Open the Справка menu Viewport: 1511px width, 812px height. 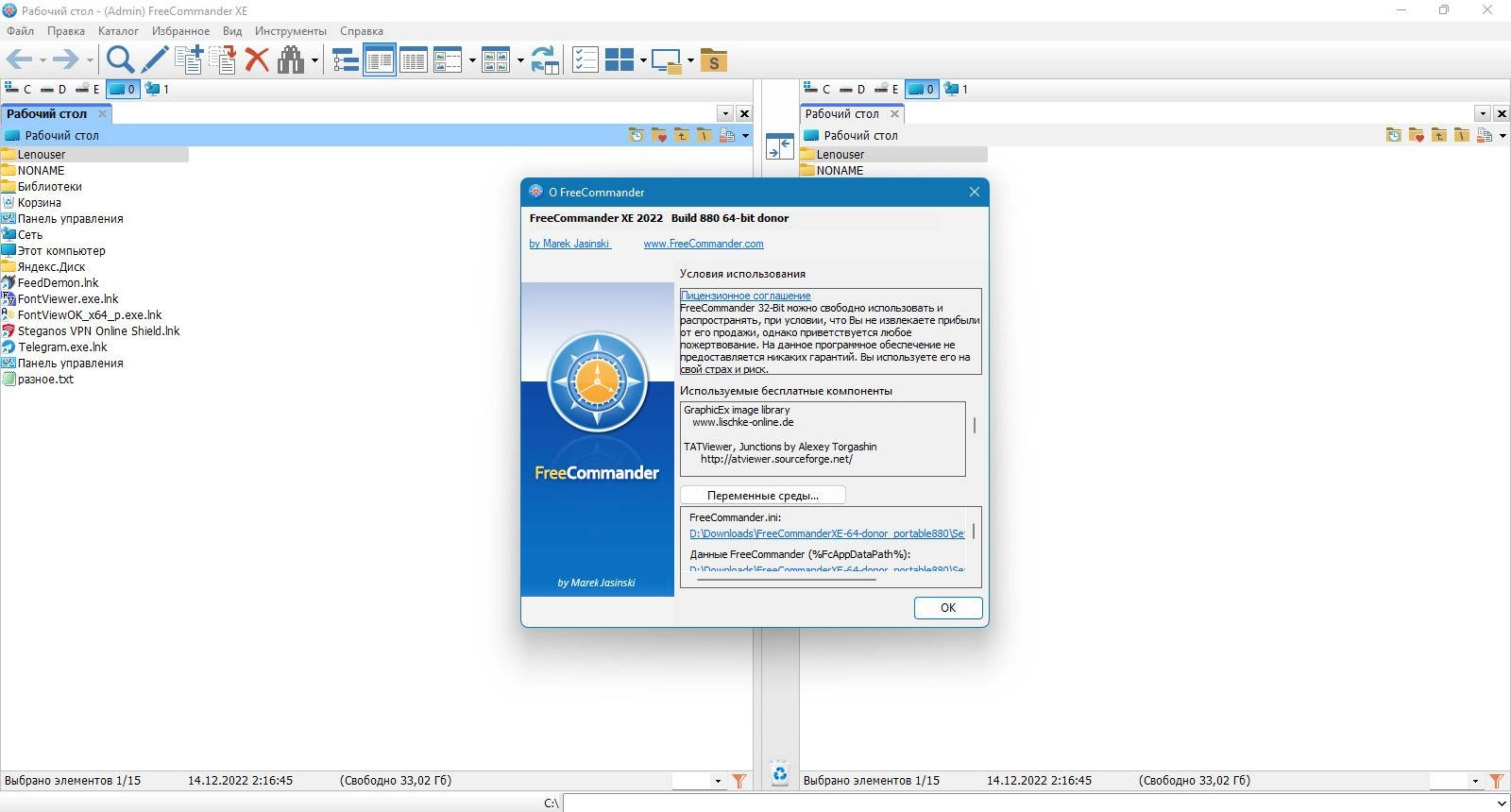point(362,31)
